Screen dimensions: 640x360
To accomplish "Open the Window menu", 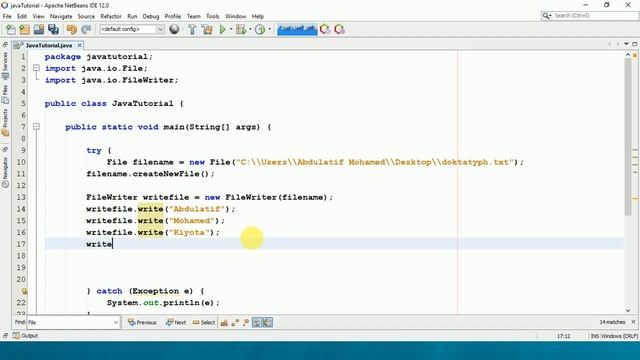I will pos(236,16).
